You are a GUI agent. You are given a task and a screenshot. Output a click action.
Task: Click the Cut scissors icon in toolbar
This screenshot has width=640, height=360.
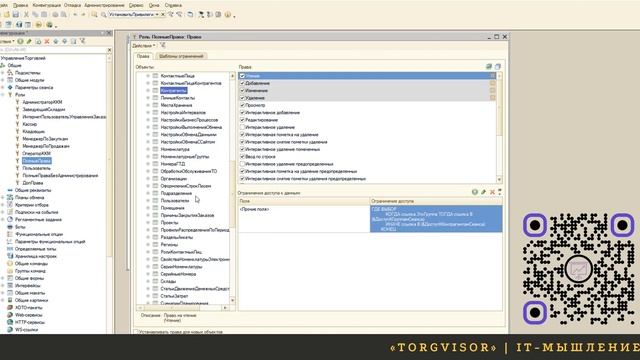tap(26, 15)
